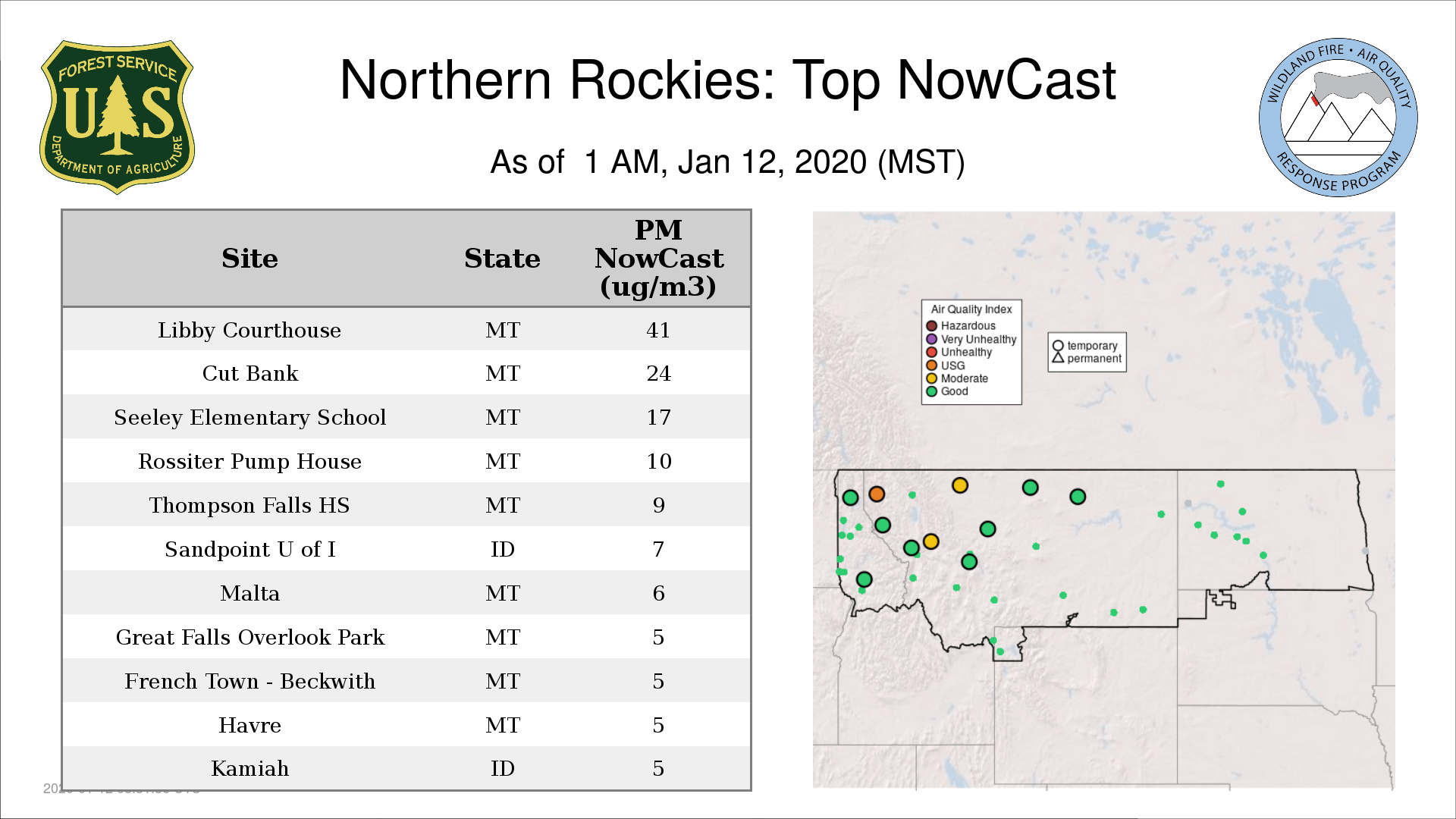Click the Air Quality Index legend title
This screenshot has height=819, width=1456.
coord(971,309)
